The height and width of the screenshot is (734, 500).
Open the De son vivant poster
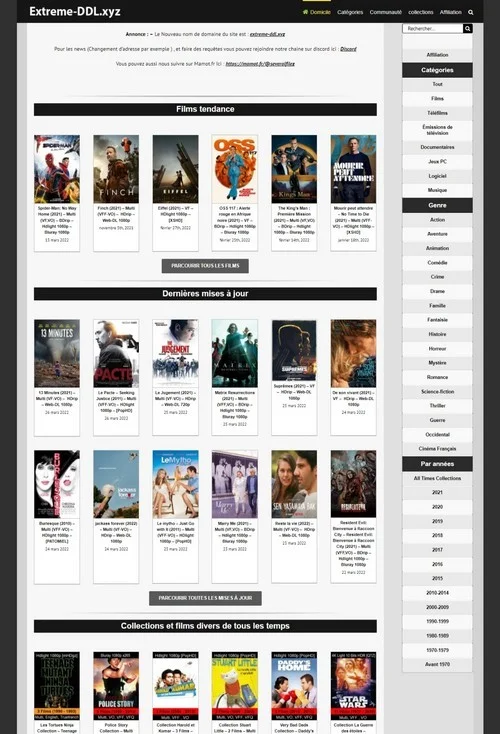click(x=353, y=354)
